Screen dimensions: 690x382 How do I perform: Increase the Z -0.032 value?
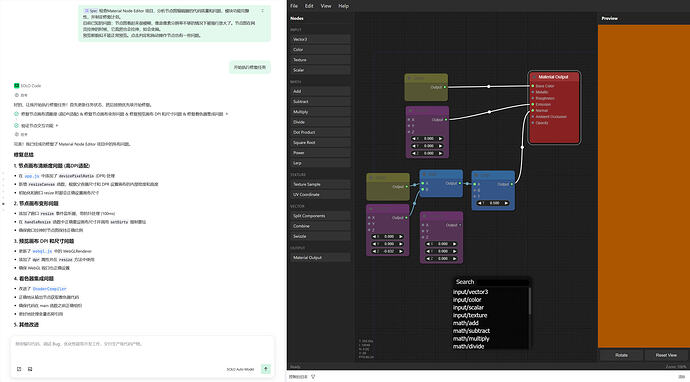400,251
